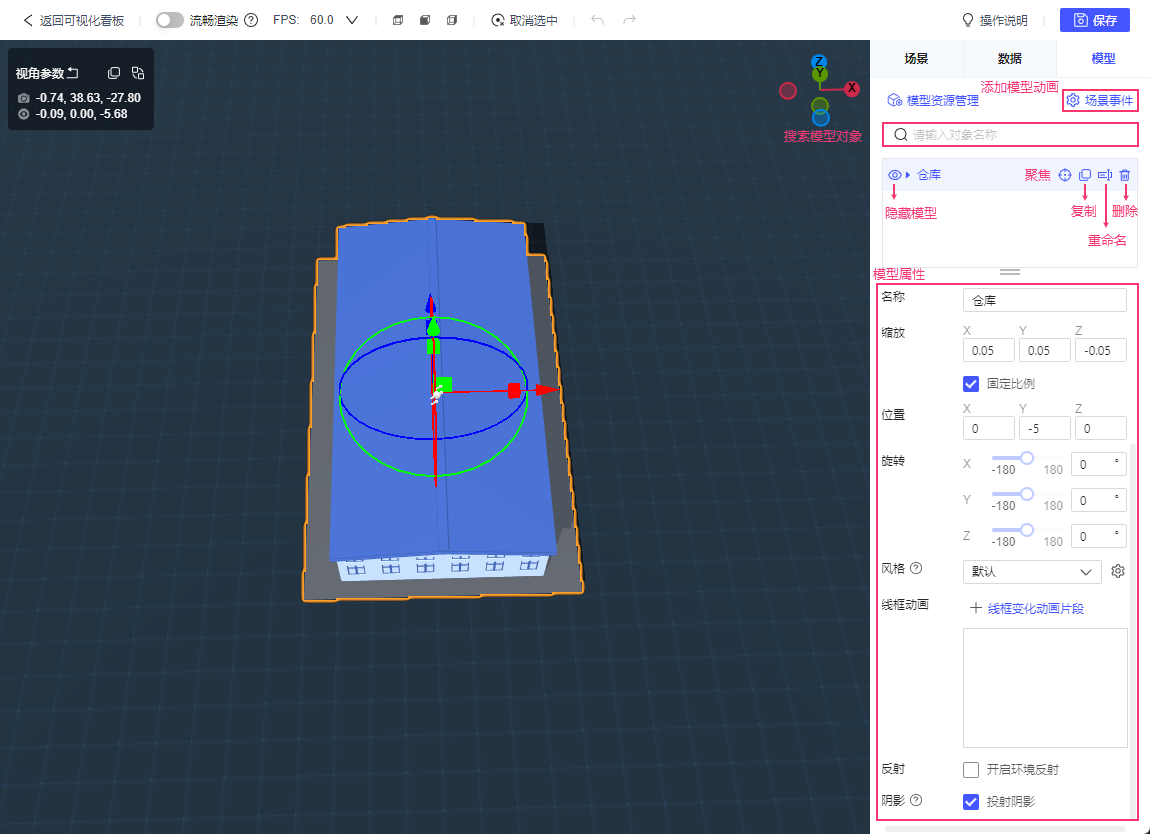Screen dimensions: 1150x834
Task: Click the copy icon for 仓库 model
Action: [1085, 175]
